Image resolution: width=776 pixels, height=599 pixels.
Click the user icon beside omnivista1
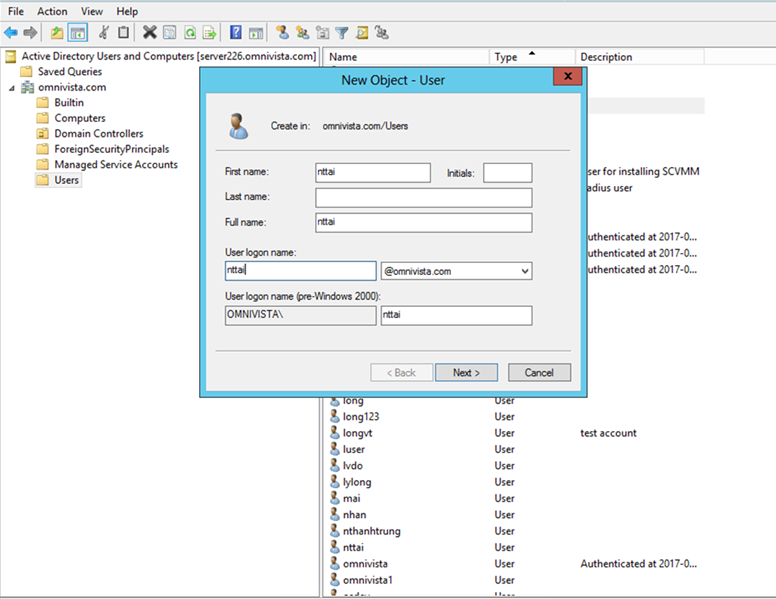click(335, 580)
